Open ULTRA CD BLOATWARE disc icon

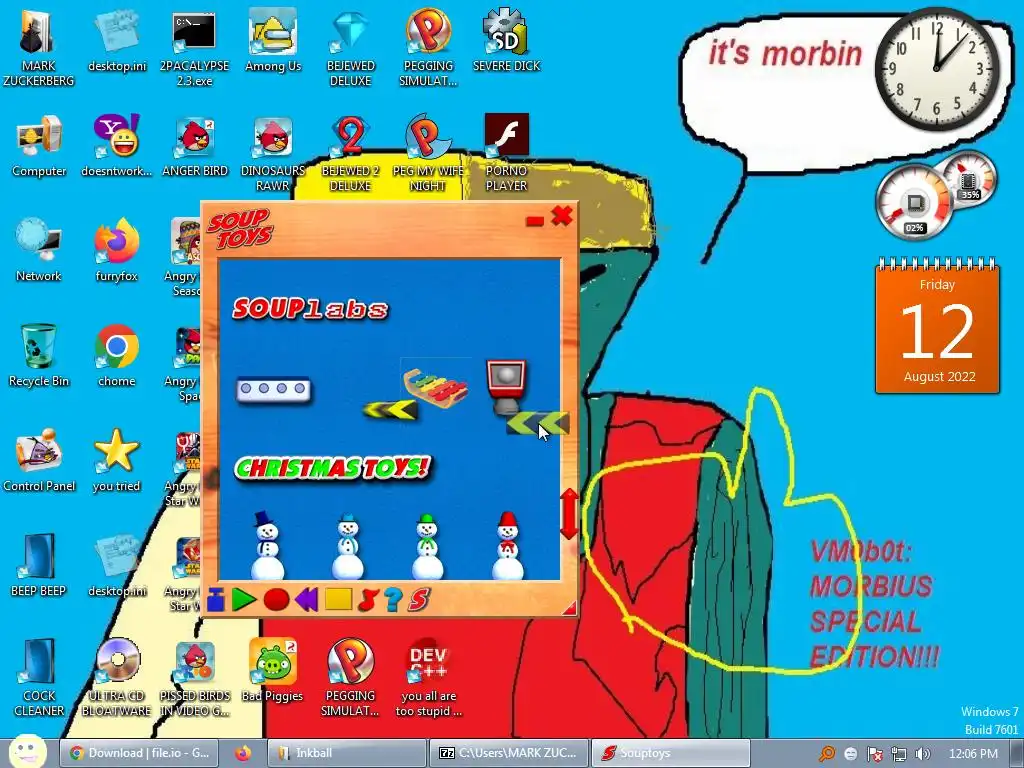[116, 678]
